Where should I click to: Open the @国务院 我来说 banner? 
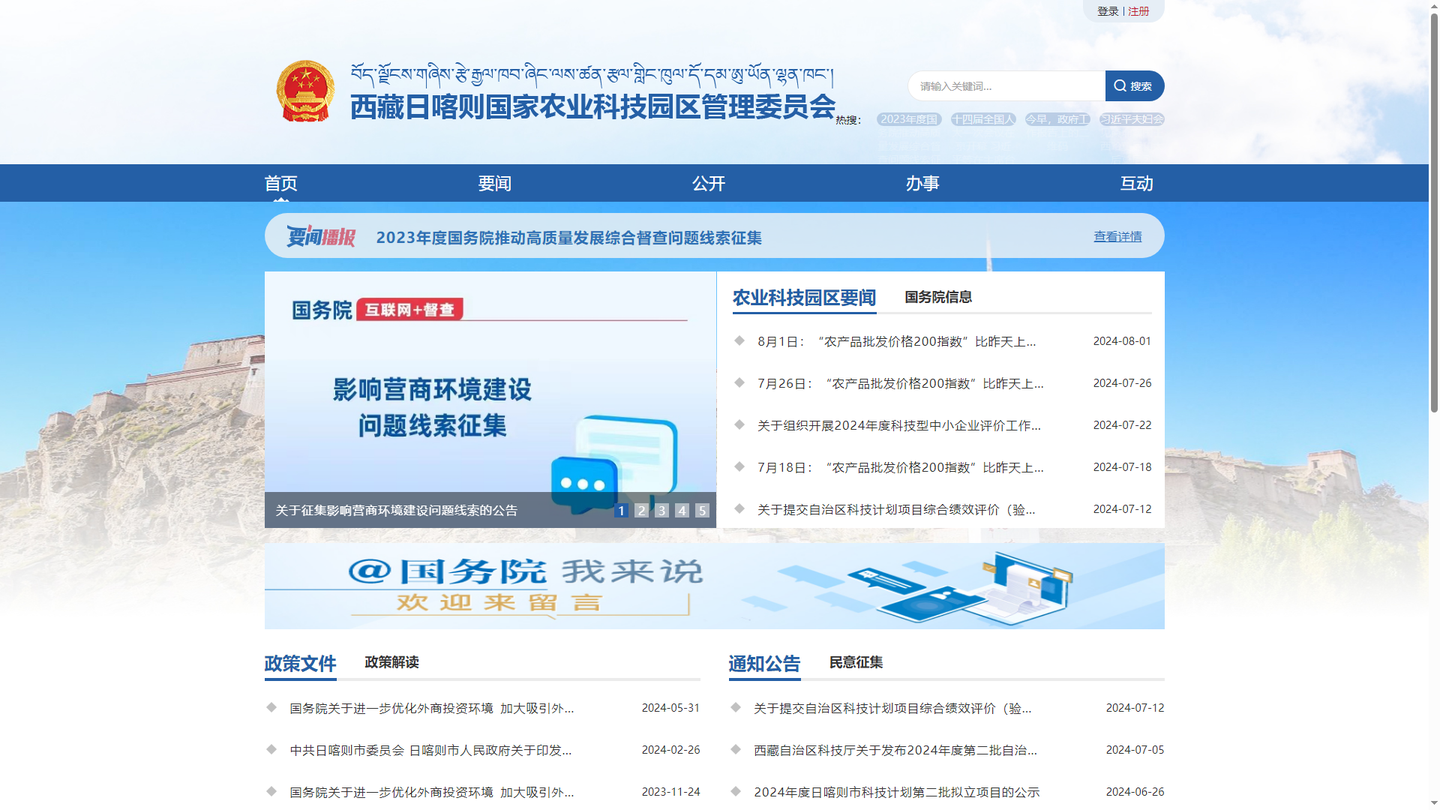click(714, 586)
